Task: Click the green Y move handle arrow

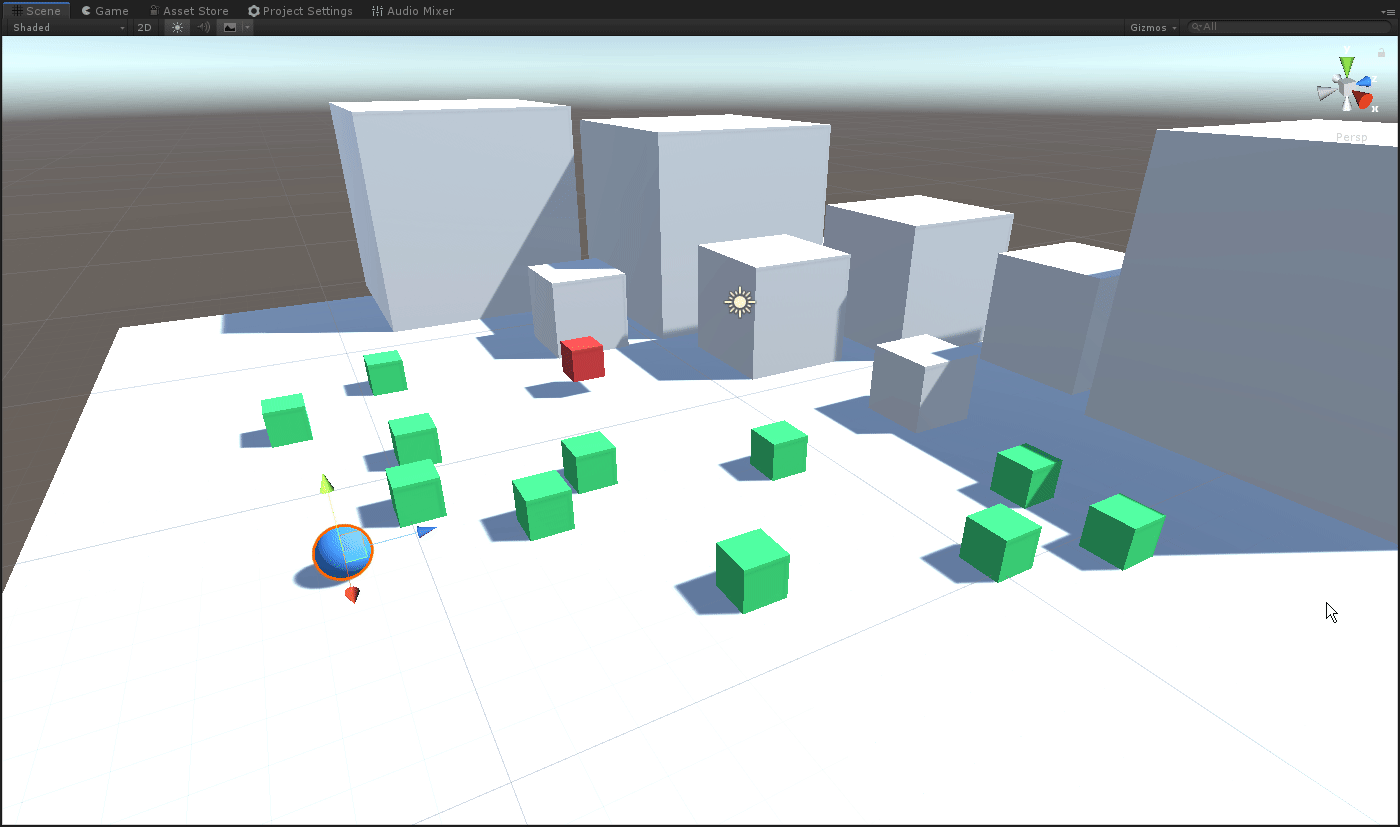Action: pyautogui.click(x=326, y=484)
